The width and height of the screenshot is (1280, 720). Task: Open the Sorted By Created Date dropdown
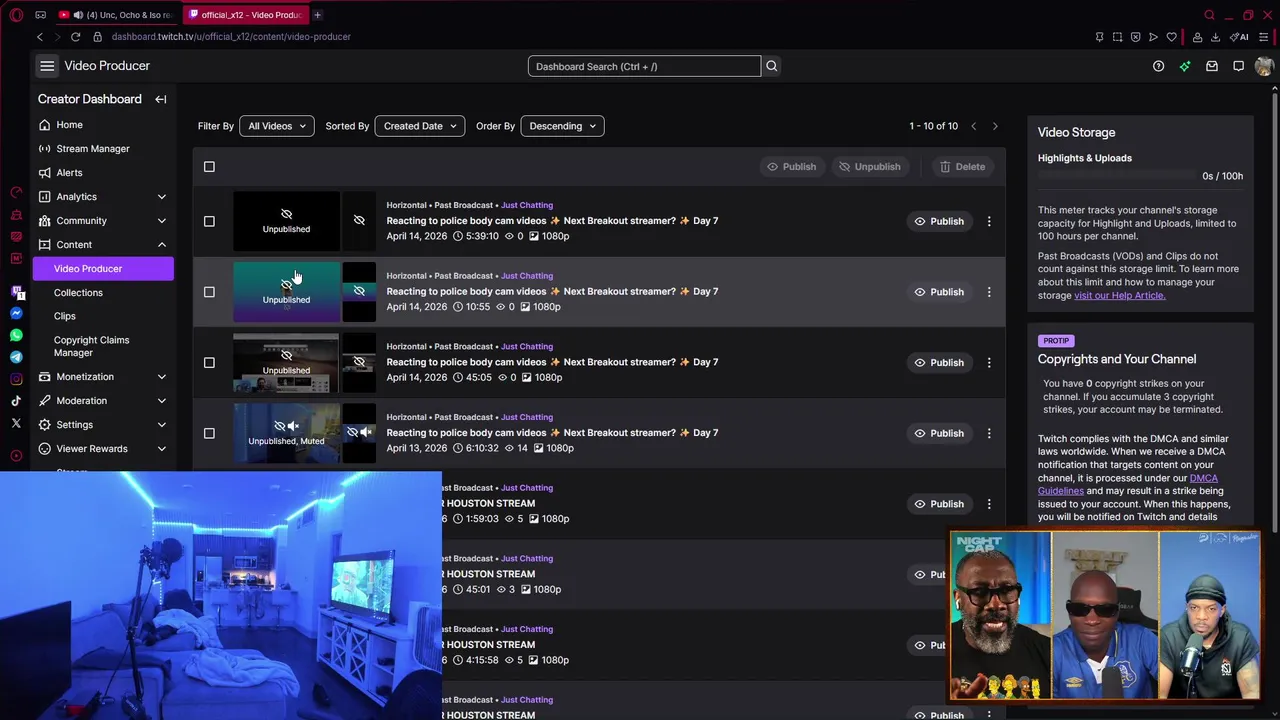click(419, 126)
